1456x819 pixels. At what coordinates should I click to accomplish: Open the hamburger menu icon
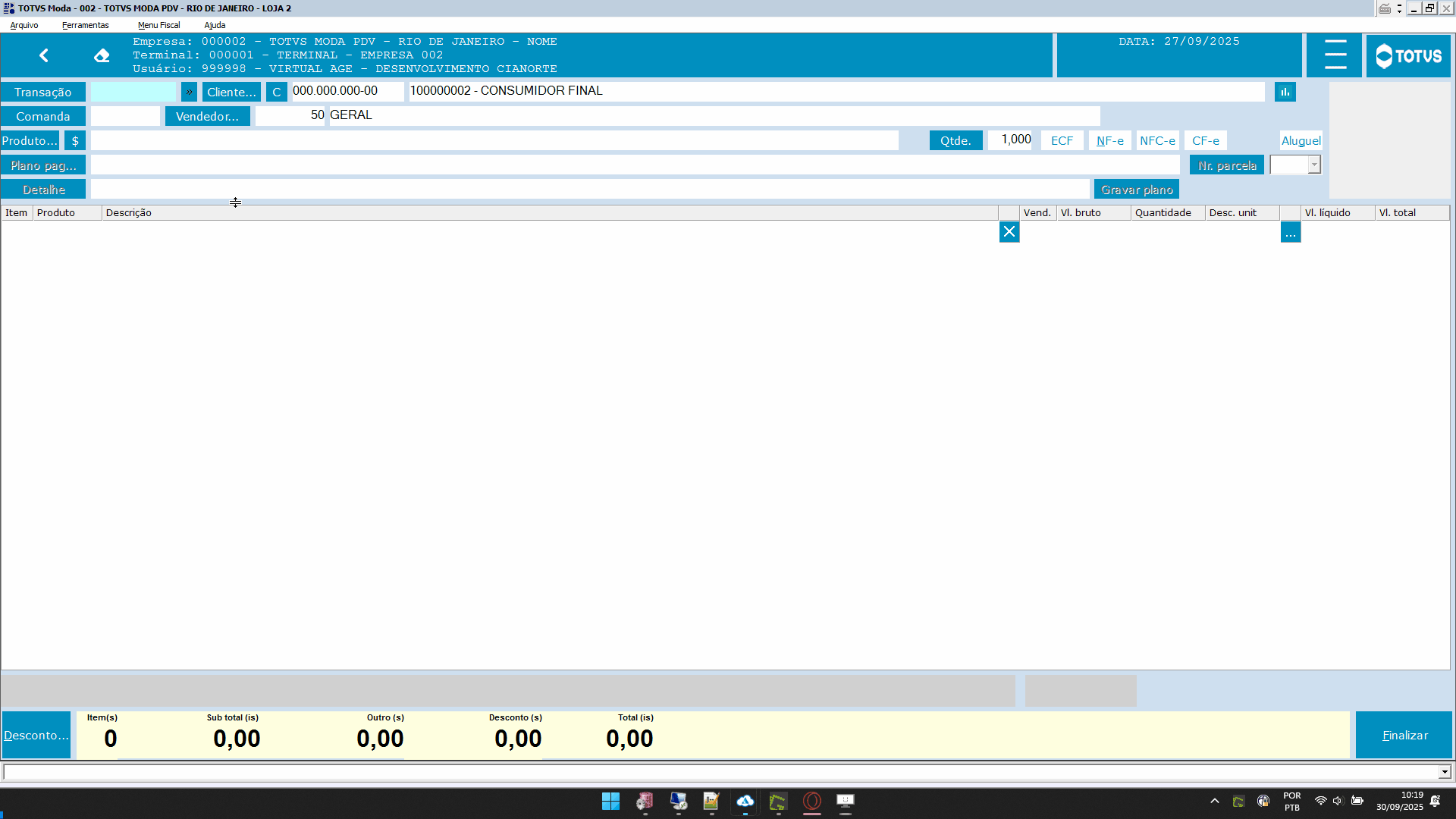point(1335,55)
